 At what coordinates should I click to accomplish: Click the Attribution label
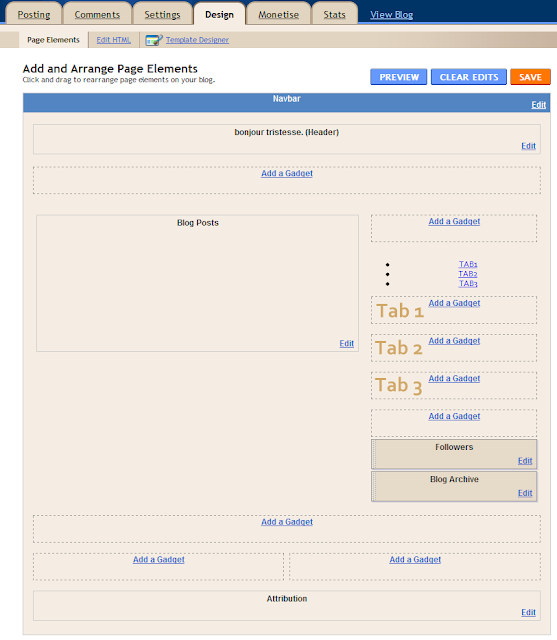click(287, 599)
